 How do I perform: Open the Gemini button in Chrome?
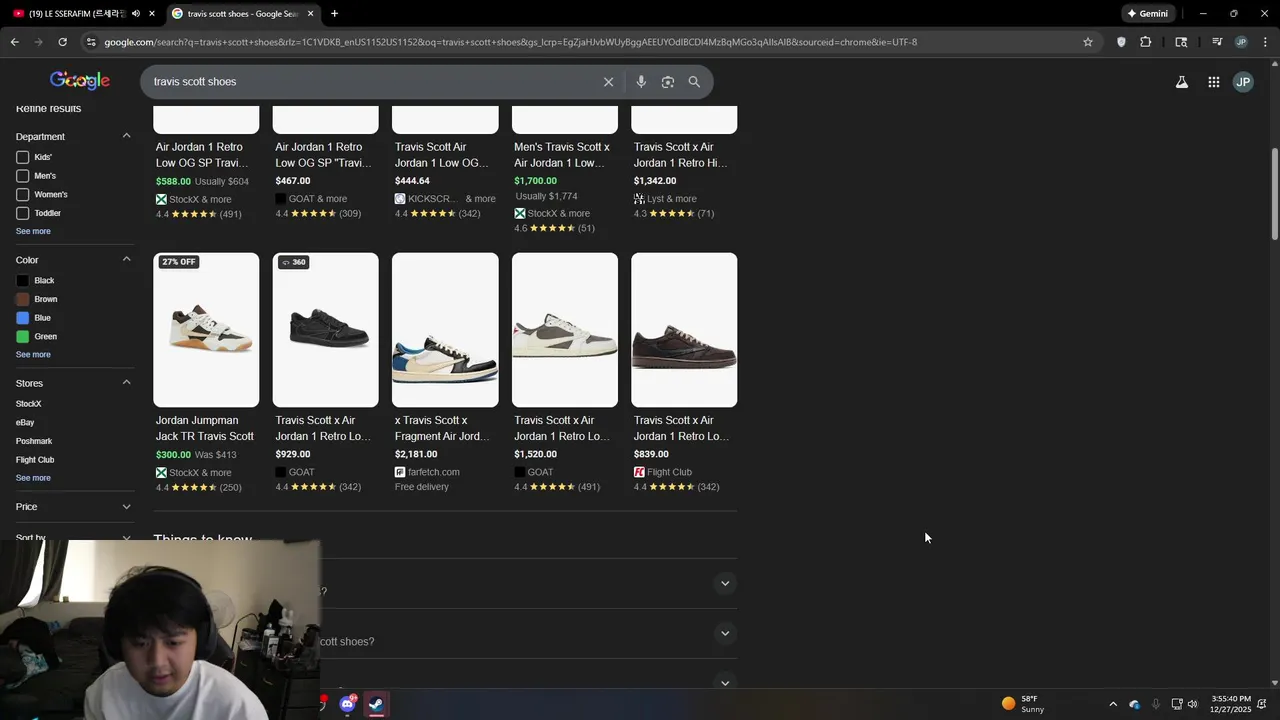(1147, 14)
